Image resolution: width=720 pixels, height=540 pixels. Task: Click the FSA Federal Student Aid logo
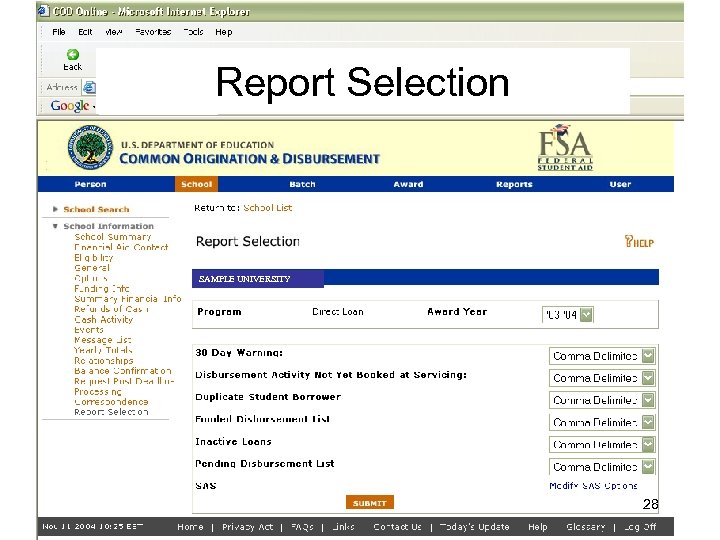565,147
